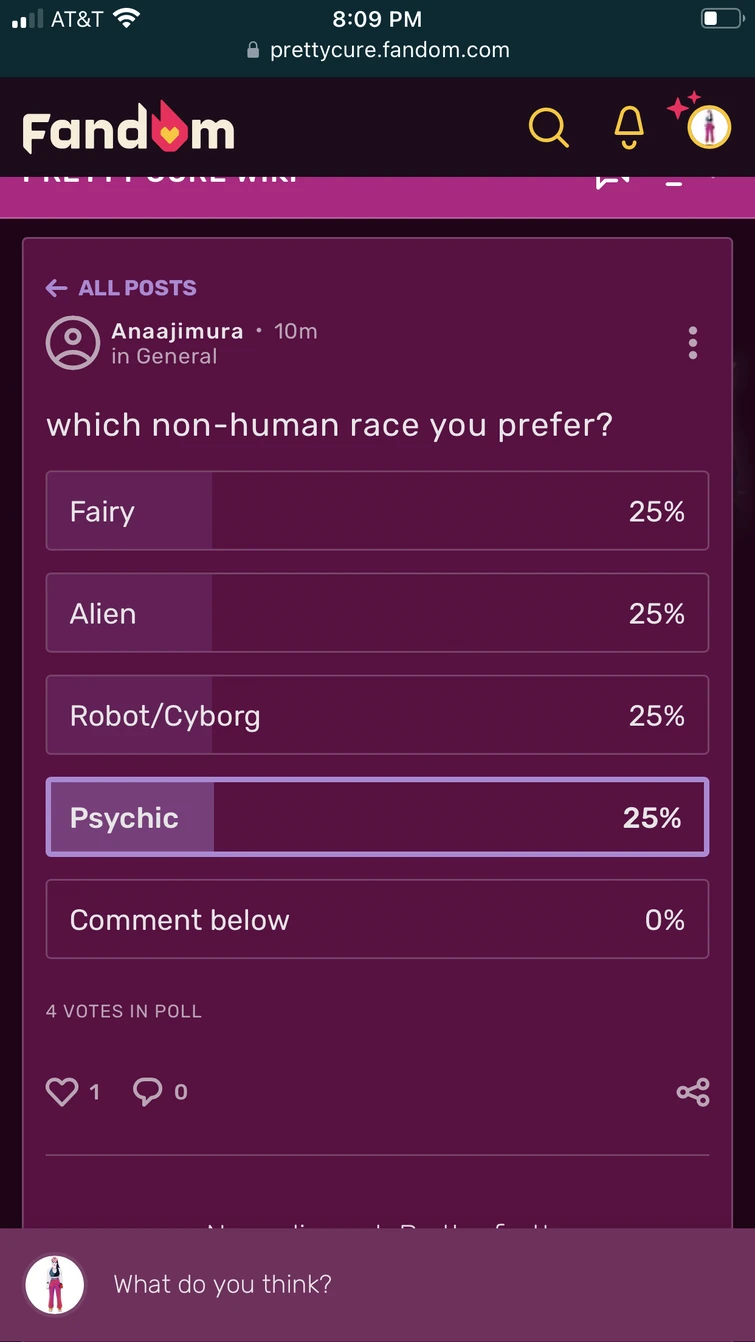Image resolution: width=755 pixels, height=1342 pixels.
Task: Open Anaajimura's profile
Action: [x=178, y=331]
